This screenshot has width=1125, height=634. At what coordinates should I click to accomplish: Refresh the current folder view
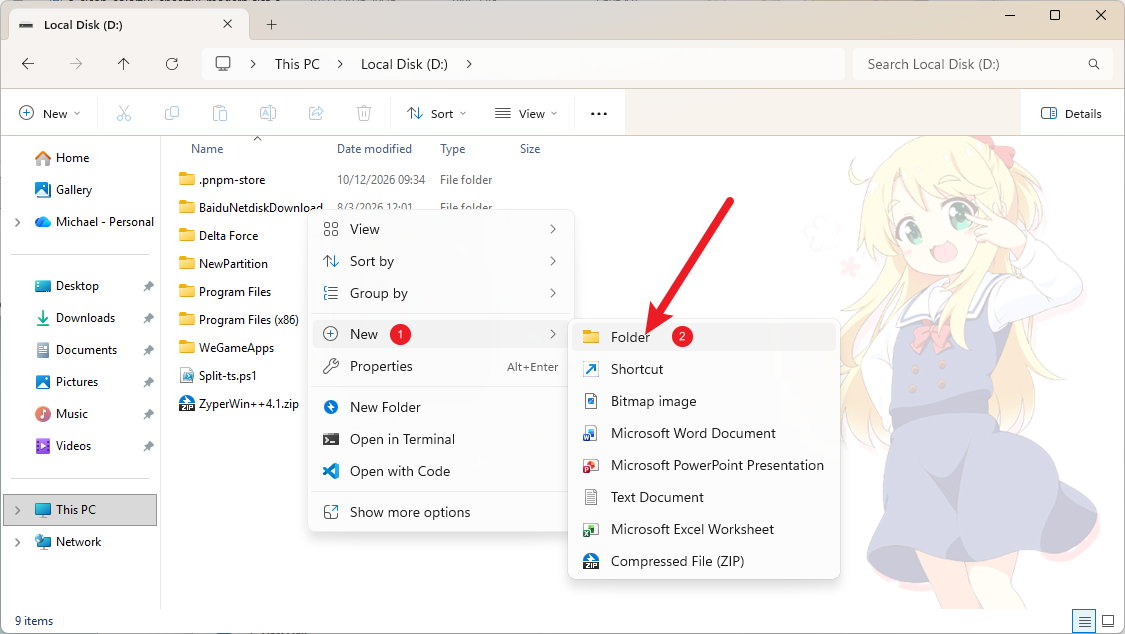click(x=172, y=64)
